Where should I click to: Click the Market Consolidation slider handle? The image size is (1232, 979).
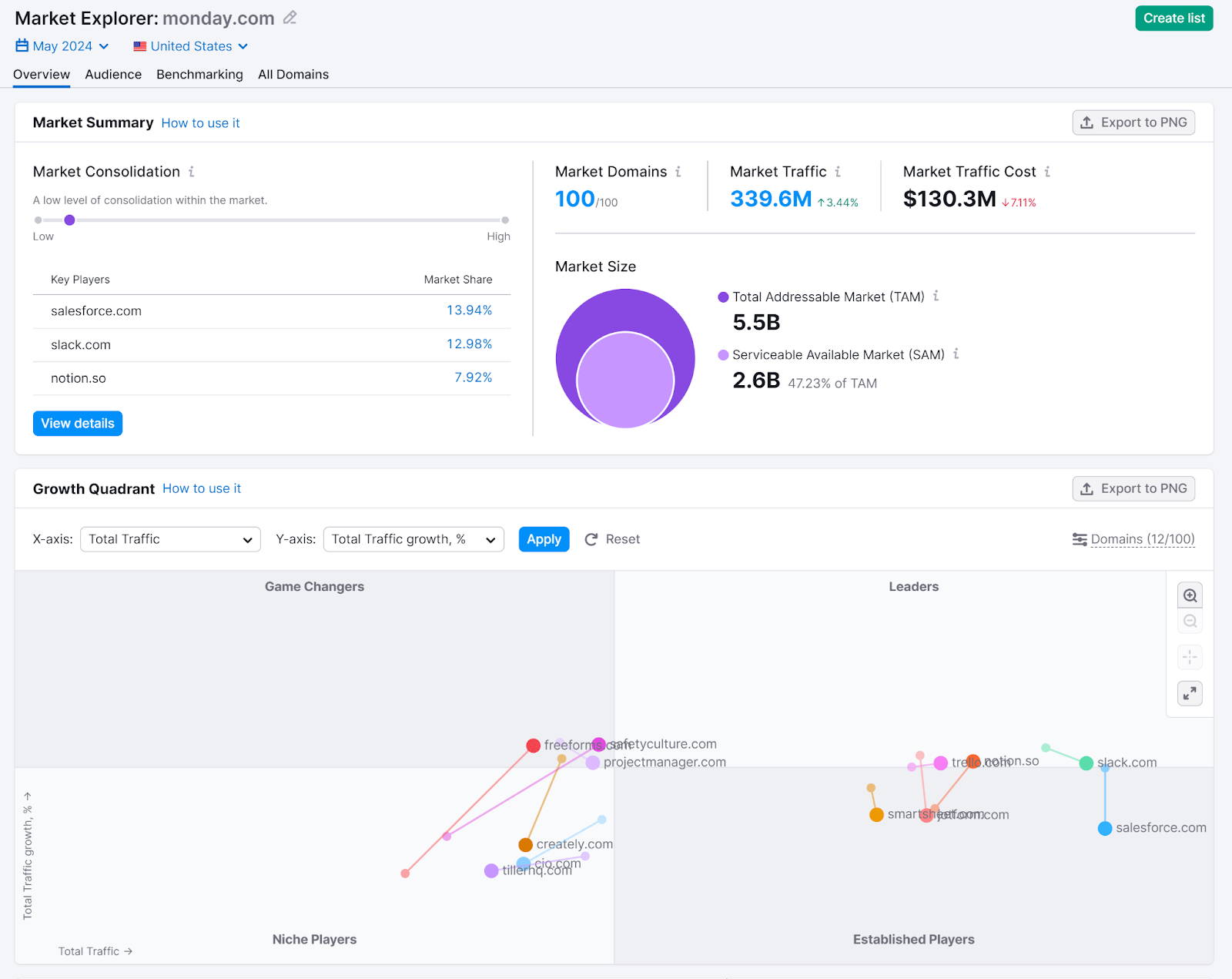point(70,220)
